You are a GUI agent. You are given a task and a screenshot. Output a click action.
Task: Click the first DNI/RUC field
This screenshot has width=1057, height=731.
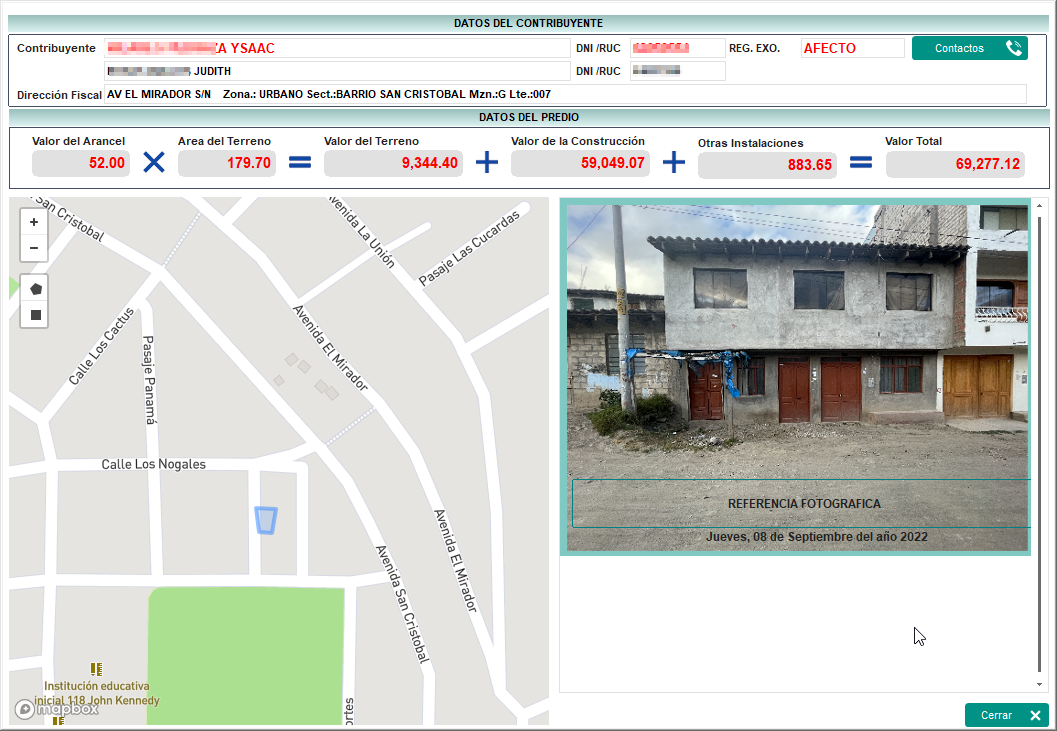click(x=677, y=48)
